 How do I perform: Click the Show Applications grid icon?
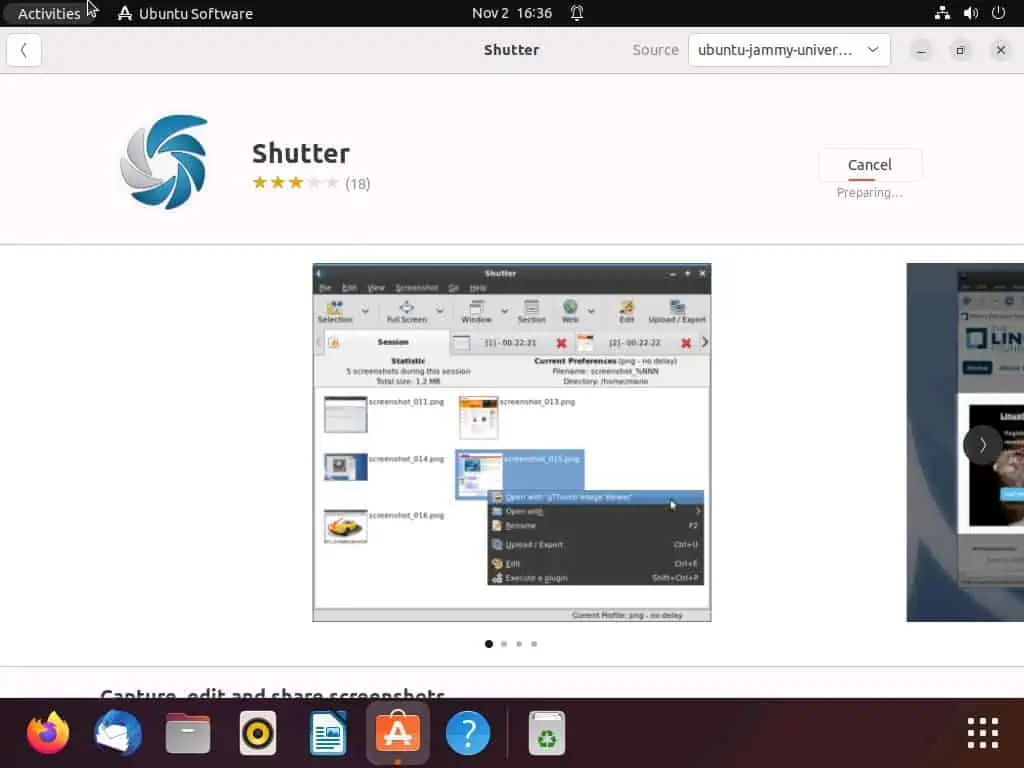(x=982, y=732)
